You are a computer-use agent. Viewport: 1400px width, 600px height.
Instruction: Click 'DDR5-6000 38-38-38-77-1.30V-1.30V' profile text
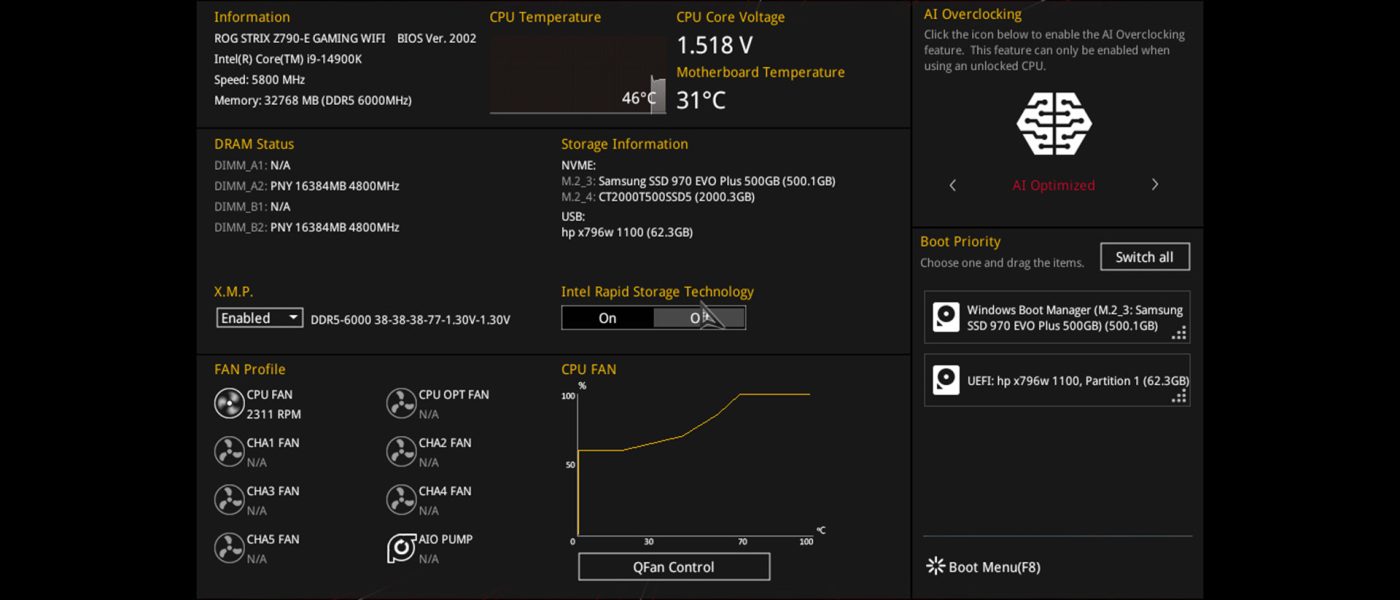tap(411, 320)
